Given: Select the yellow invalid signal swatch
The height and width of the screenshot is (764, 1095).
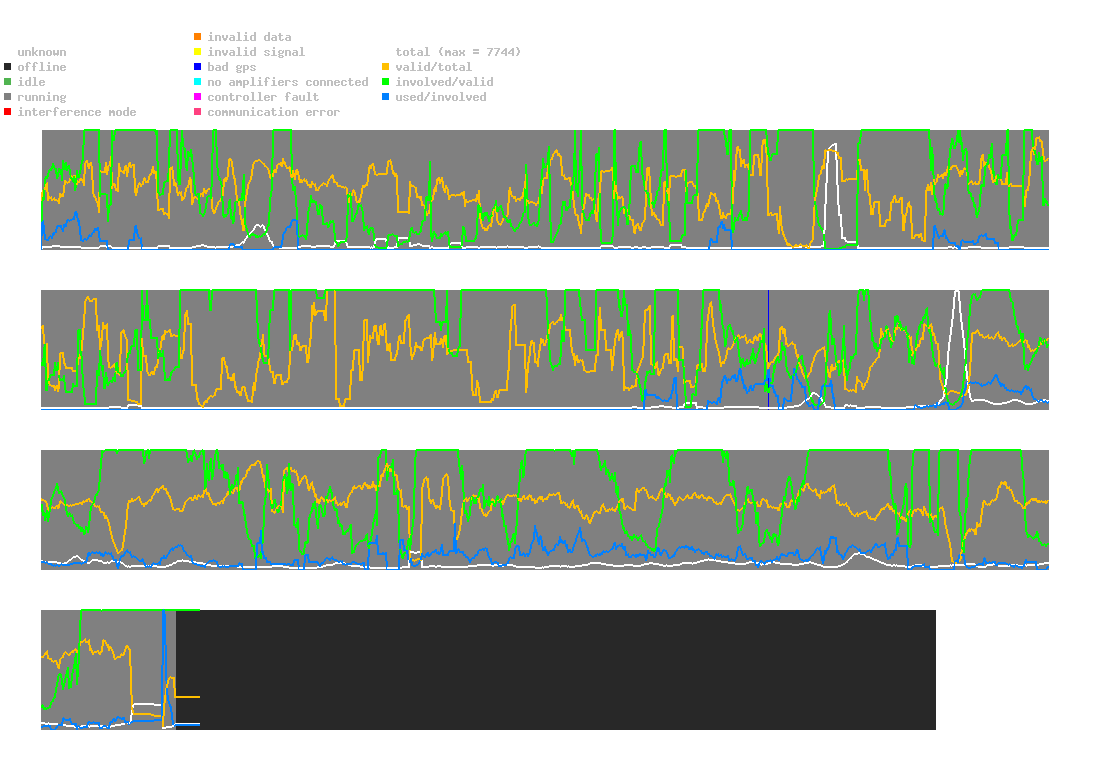Looking at the screenshot, I should (198, 52).
